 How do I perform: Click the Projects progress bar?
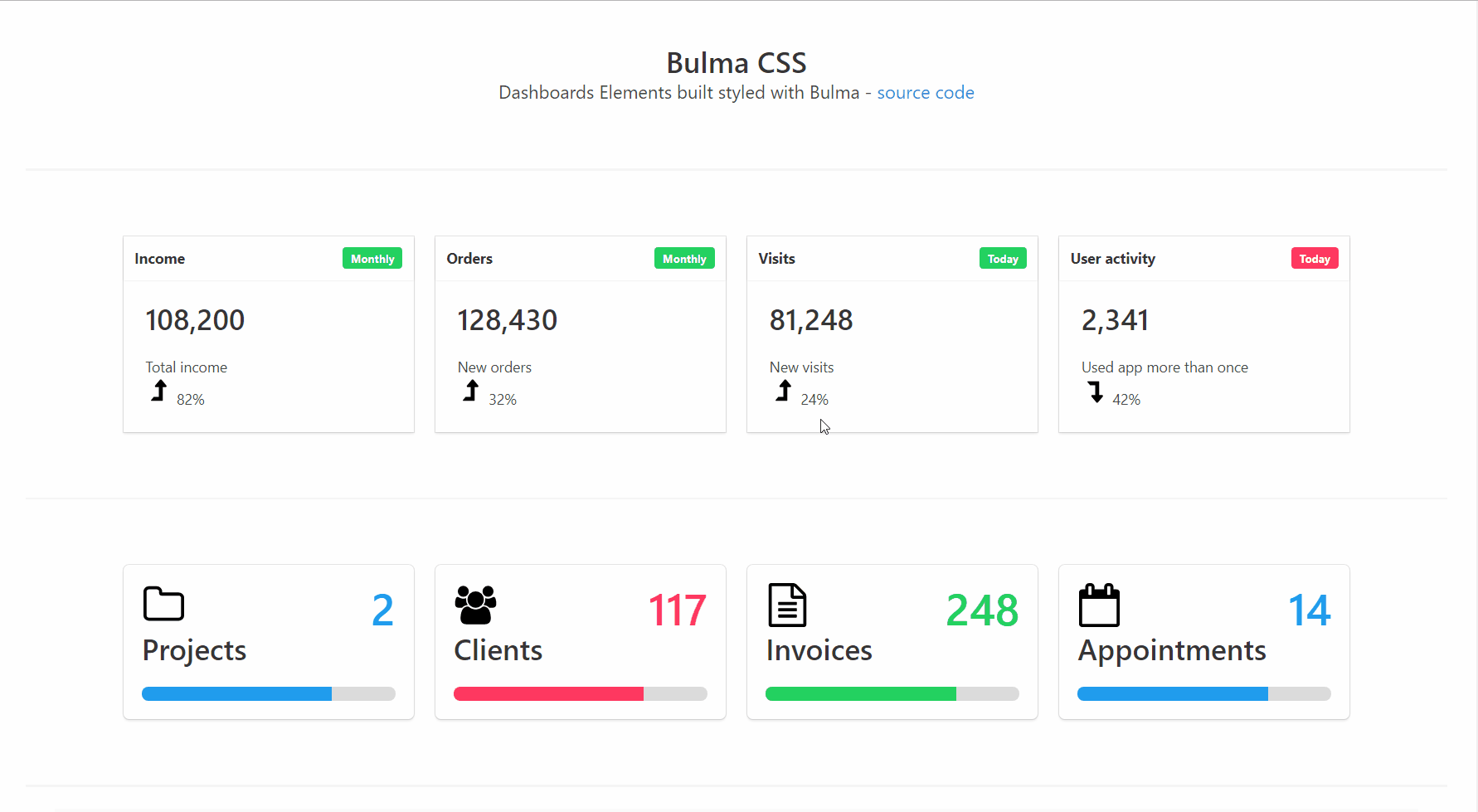[268, 693]
